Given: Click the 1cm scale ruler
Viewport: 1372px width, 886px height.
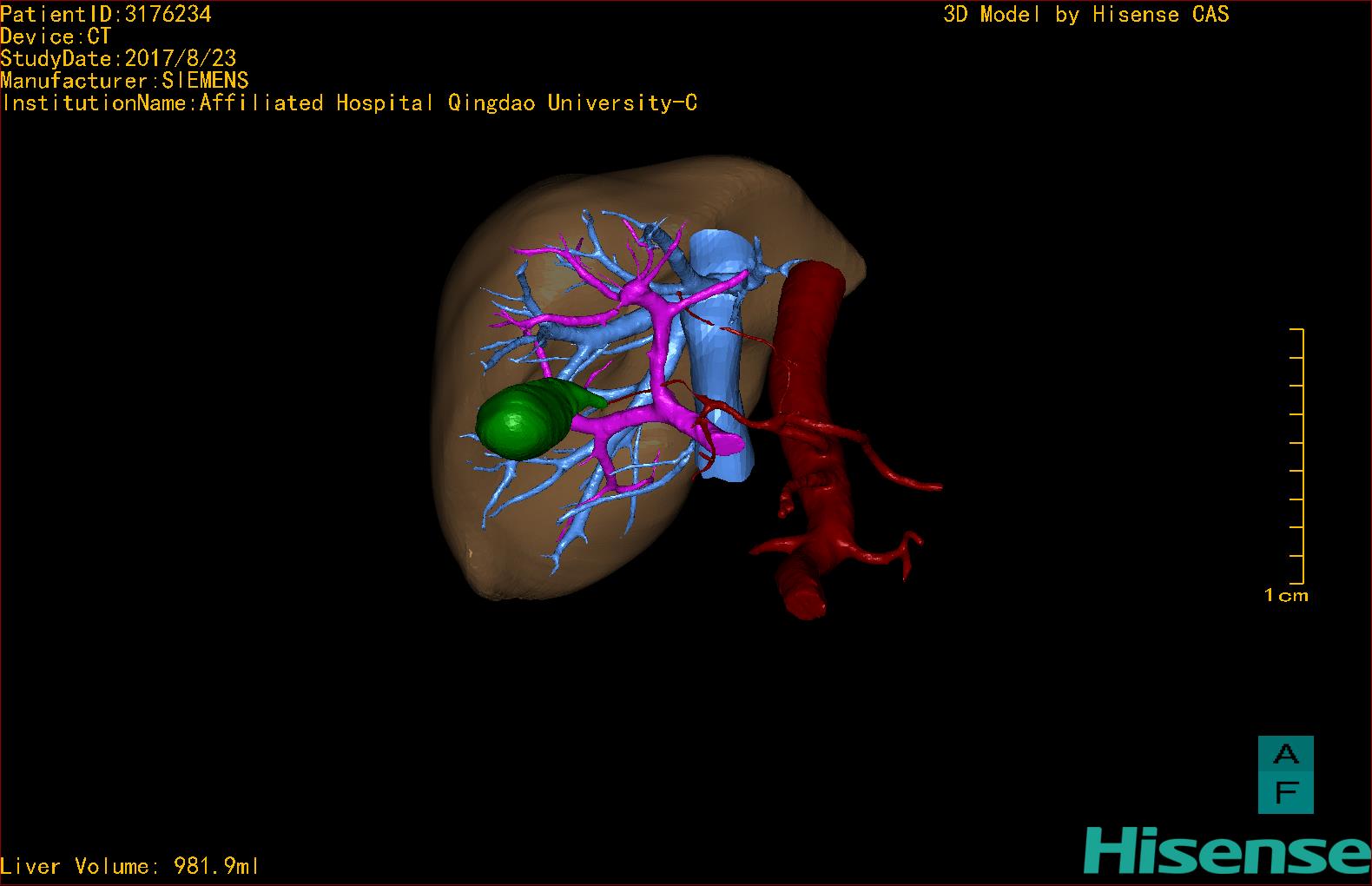Looking at the screenshot, I should [x=1296, y=457].
